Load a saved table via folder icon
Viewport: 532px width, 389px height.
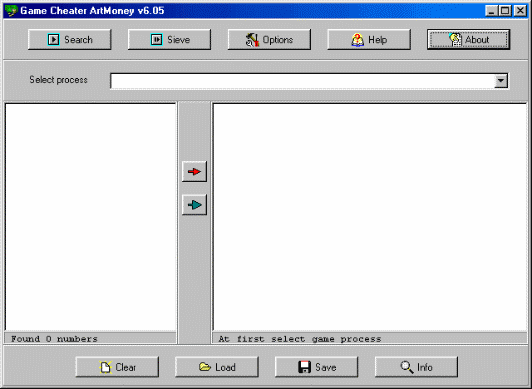coord(217,367)
